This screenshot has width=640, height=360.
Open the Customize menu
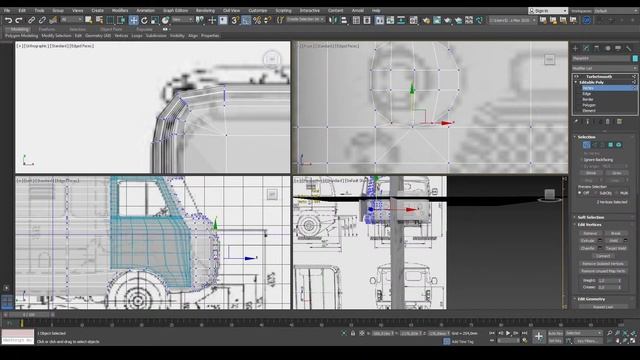point(258,11)
